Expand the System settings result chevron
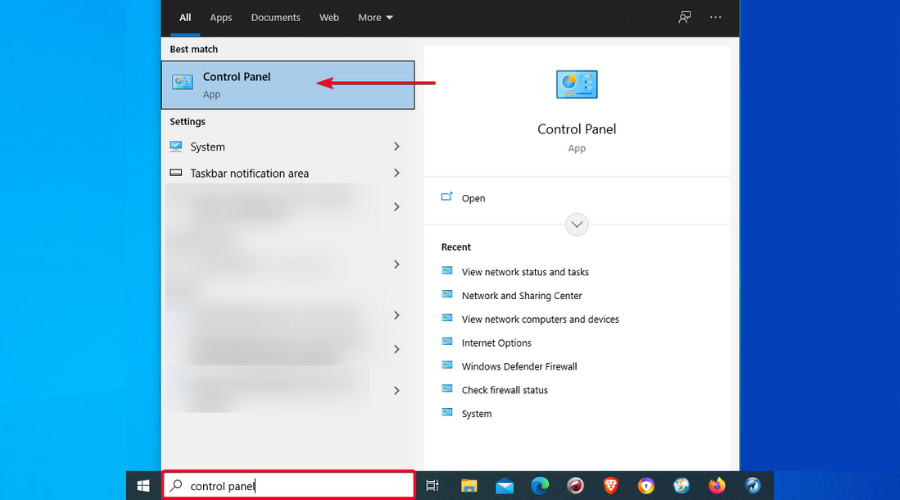Screen dimensions: 900x500 click(x=397, y=146)
